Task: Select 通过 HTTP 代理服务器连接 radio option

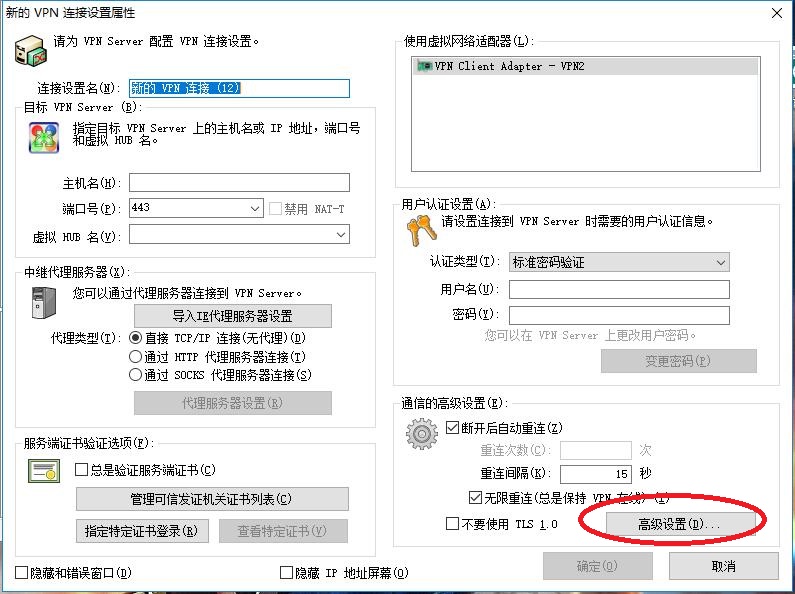Action: (x=136, y=357)
